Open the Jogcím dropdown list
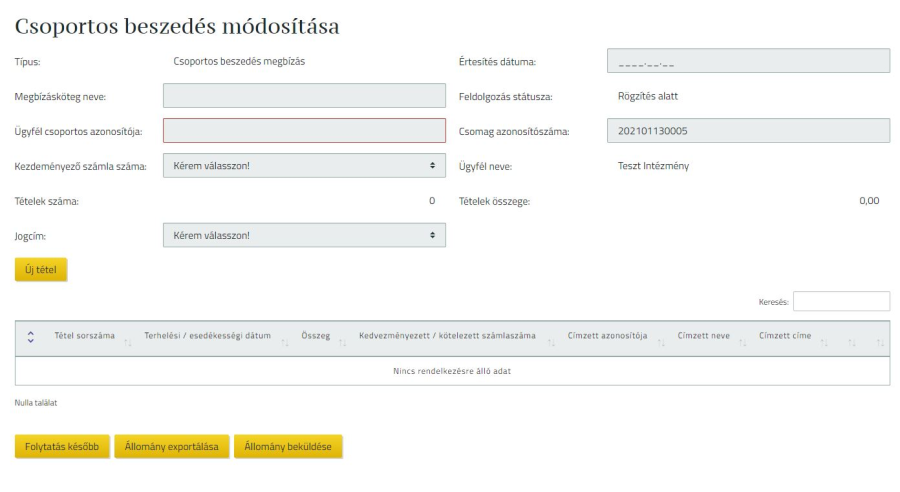The image size is (900, 492). pyautogui.click(x=304, y=235)
